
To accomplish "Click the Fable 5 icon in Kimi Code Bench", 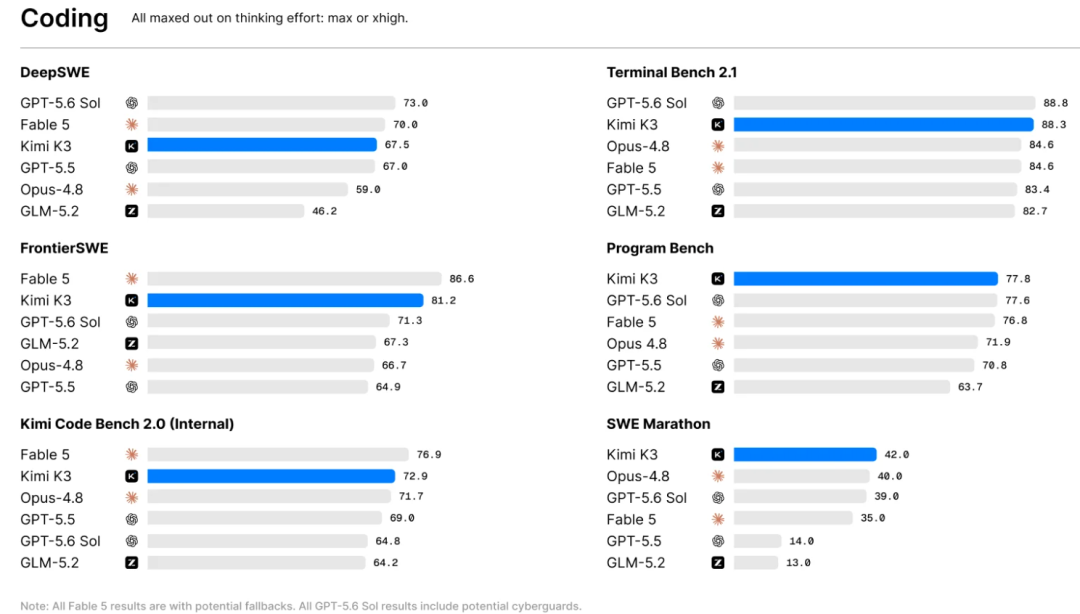I will pos(132,454).
